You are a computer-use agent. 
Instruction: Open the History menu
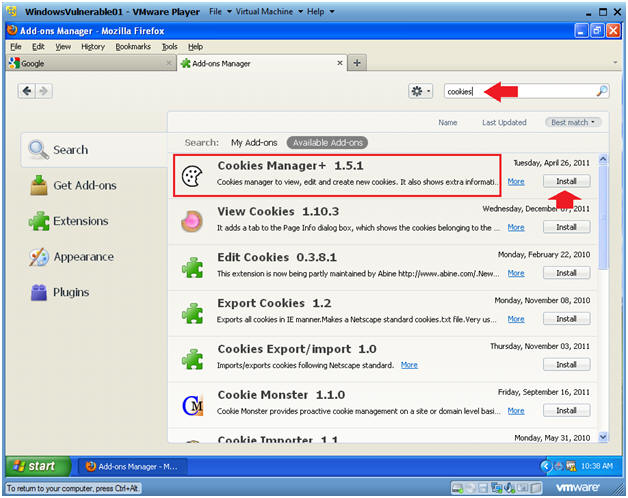tap(93, 47)
